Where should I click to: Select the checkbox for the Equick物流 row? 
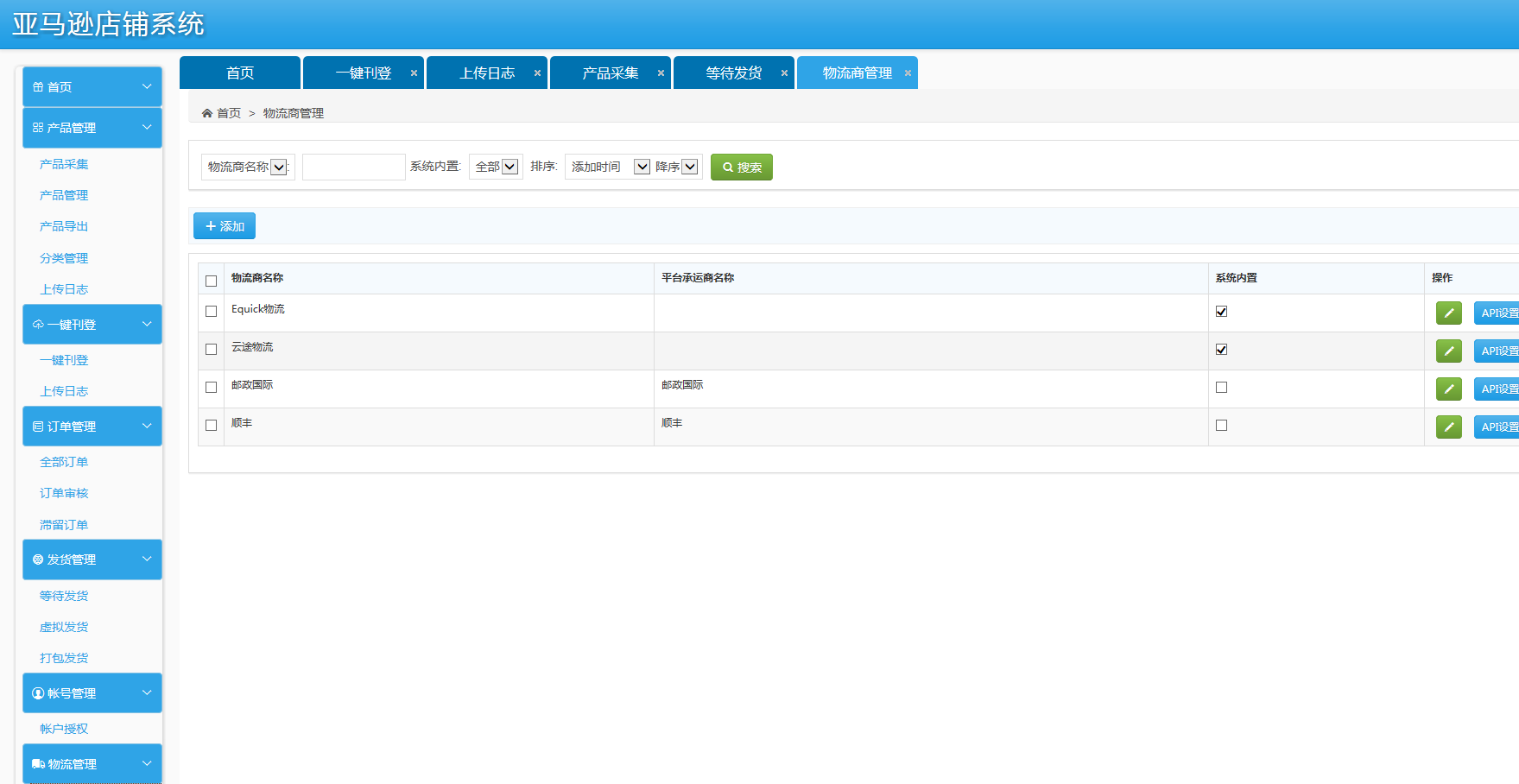pyautogui.click(x=211, y=312)
